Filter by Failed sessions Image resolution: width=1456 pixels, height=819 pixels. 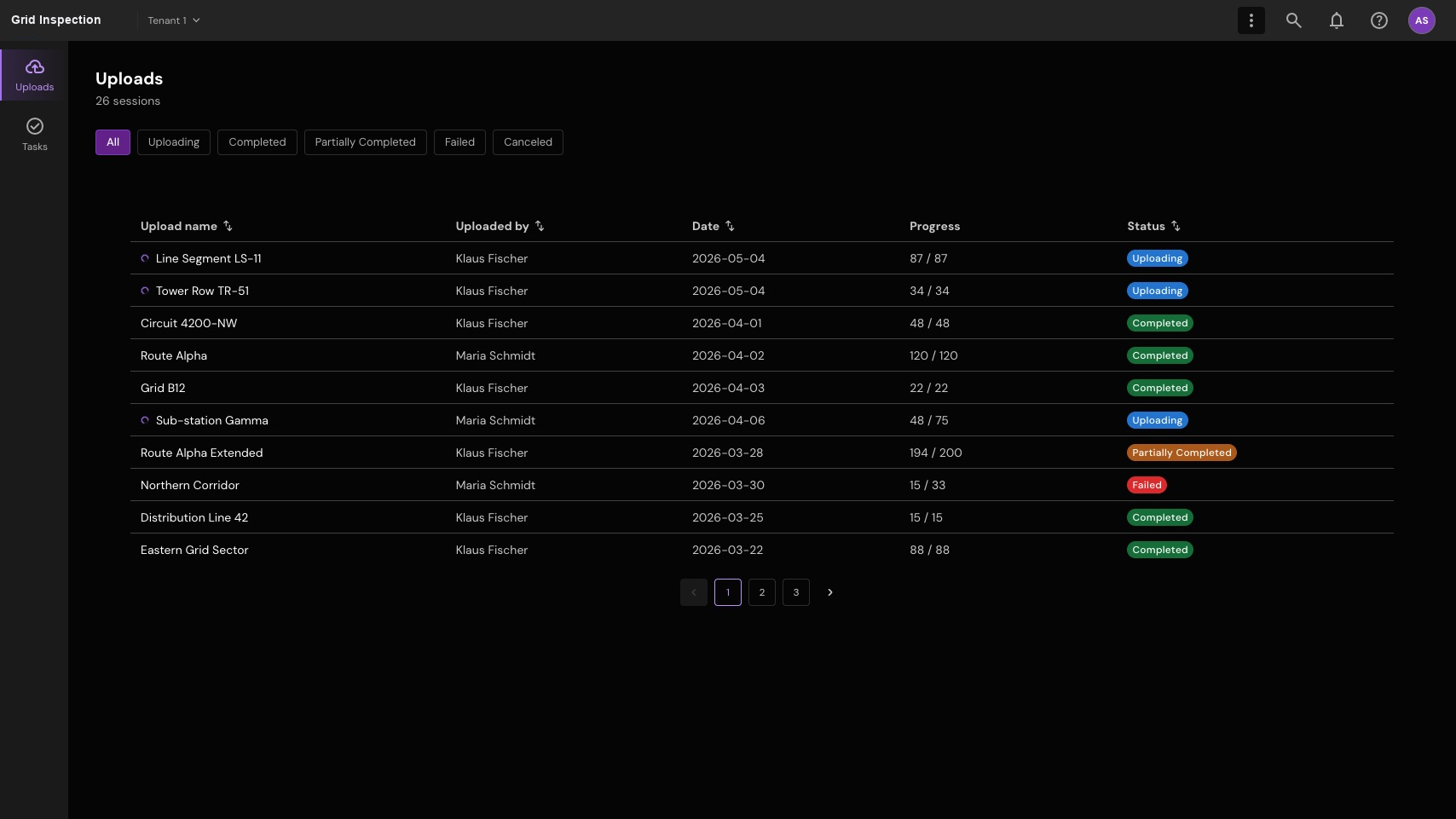459,142
